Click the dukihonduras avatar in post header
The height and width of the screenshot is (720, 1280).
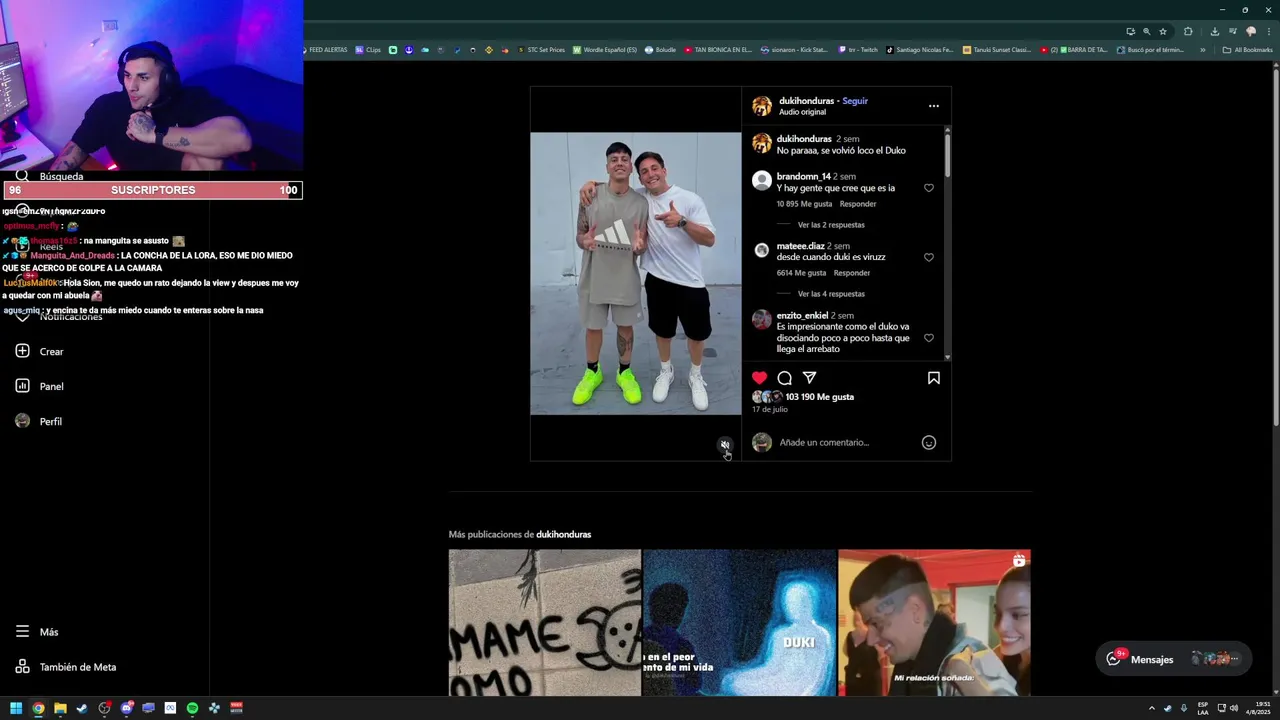(762, 106)
